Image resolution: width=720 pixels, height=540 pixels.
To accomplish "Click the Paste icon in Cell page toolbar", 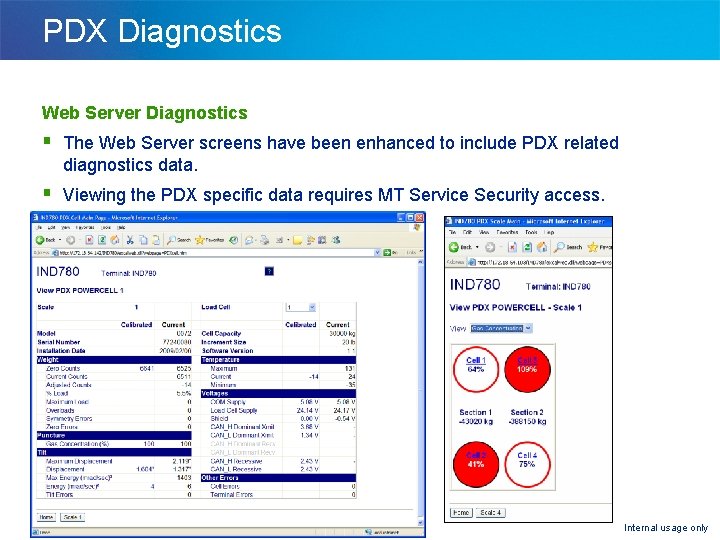I will (x=156, y=240).
